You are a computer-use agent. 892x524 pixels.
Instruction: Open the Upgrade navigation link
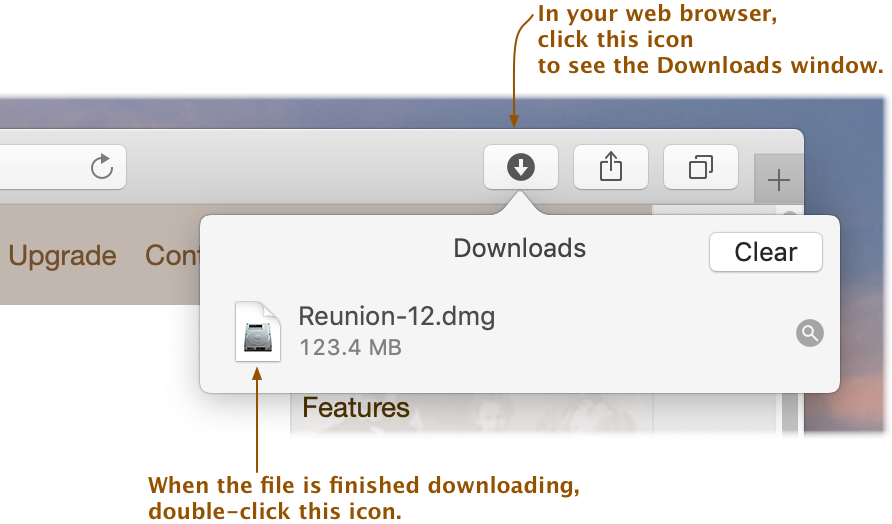(63, 255)
